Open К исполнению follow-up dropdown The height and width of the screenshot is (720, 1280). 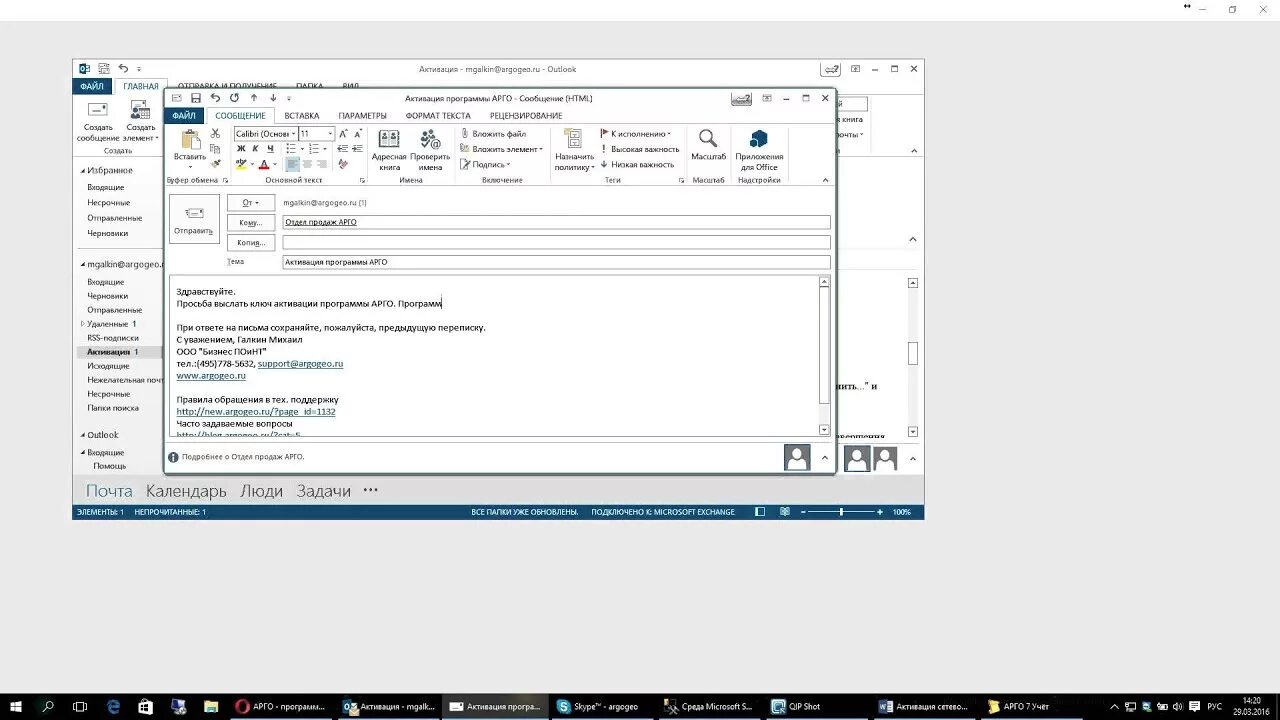tap(635, 133)
